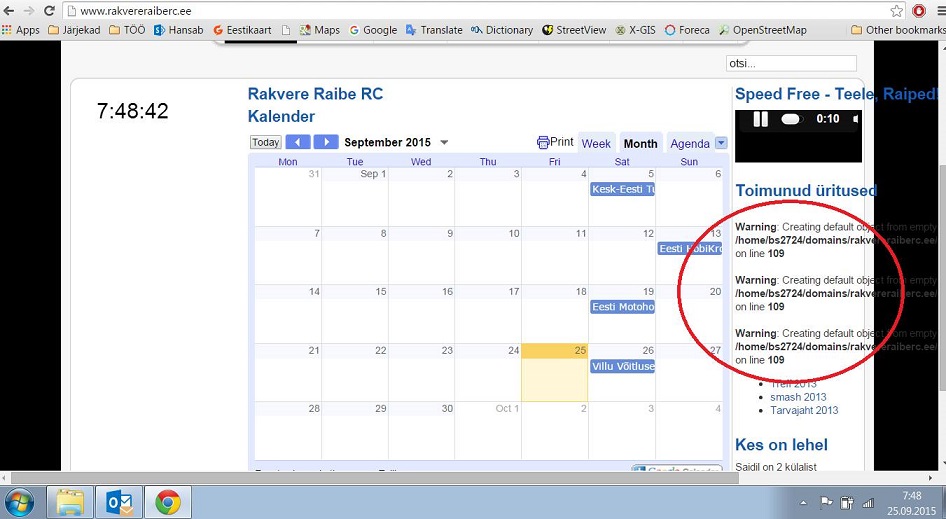The image size is (946, 519).
Task: Open Maps bookmark
Action: coord(320,30)
